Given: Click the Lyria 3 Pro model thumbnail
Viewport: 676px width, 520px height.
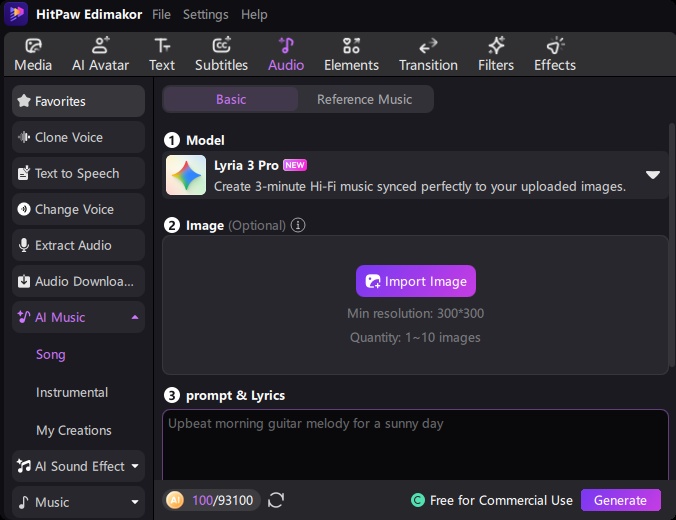Looking at the screenshot, I should click(x=186, y=175).
